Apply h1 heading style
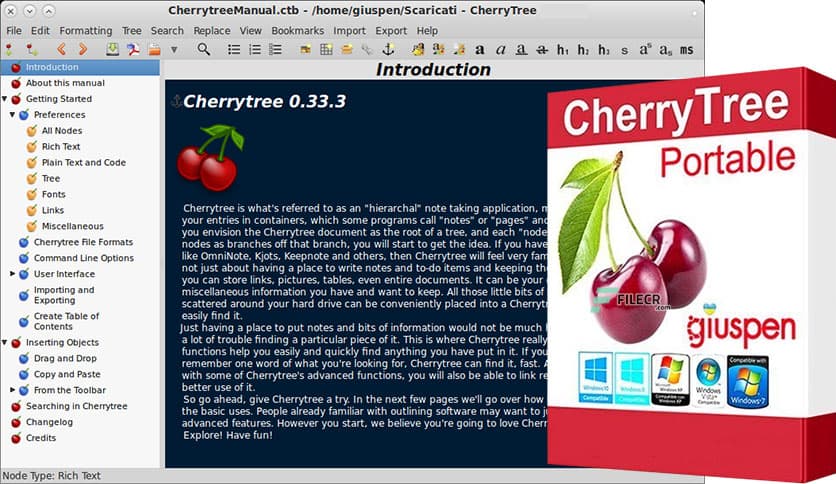The height and width of the screenshot is (484, 836). tap(562, 50)
